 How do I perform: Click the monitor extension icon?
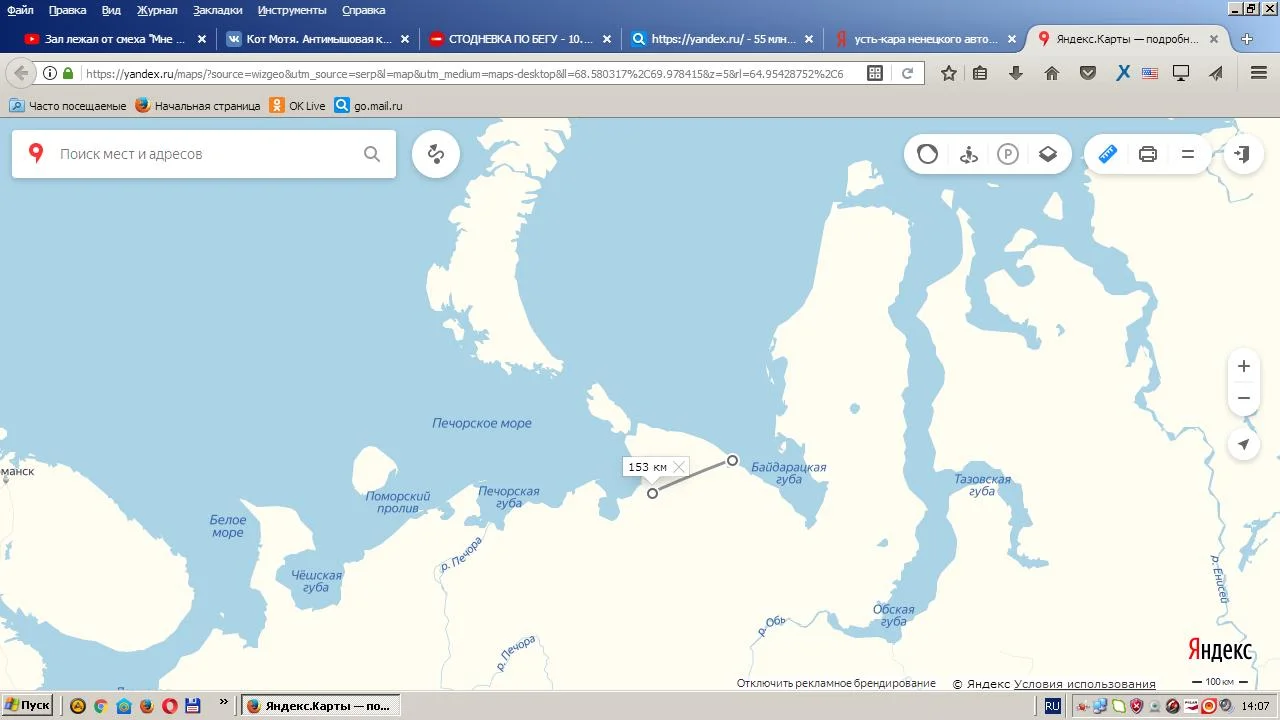click(1181, 73)
